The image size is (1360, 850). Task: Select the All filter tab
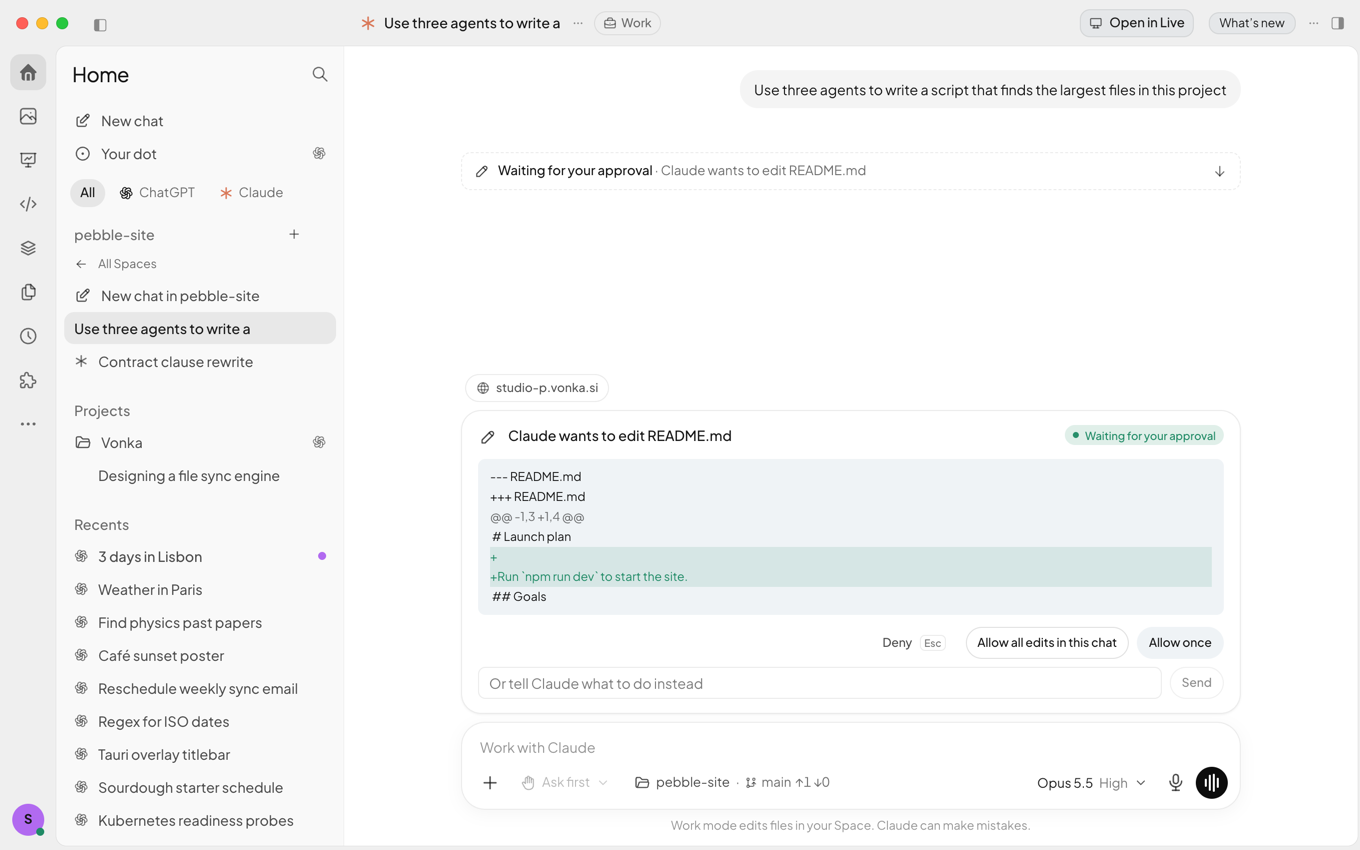coord(88,192)
